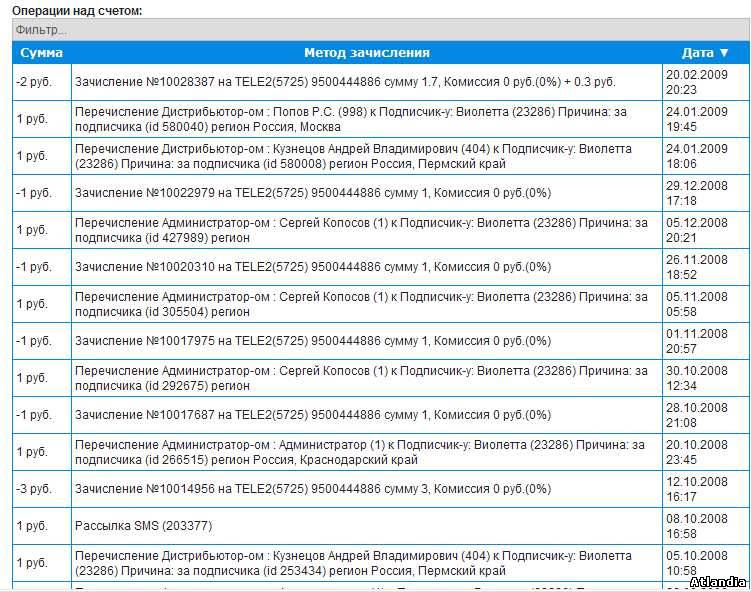Click the Зачисление №10022979 entry
Image resolution: width=751 pixels, height=592 pixels.
(313, 193)
